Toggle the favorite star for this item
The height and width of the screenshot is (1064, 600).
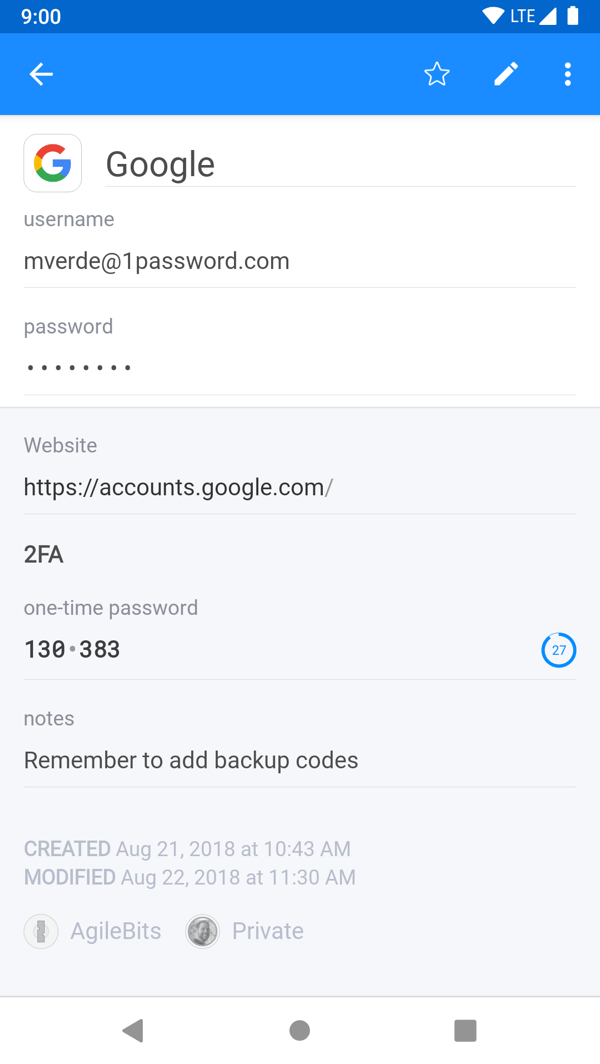click(437, 74)
